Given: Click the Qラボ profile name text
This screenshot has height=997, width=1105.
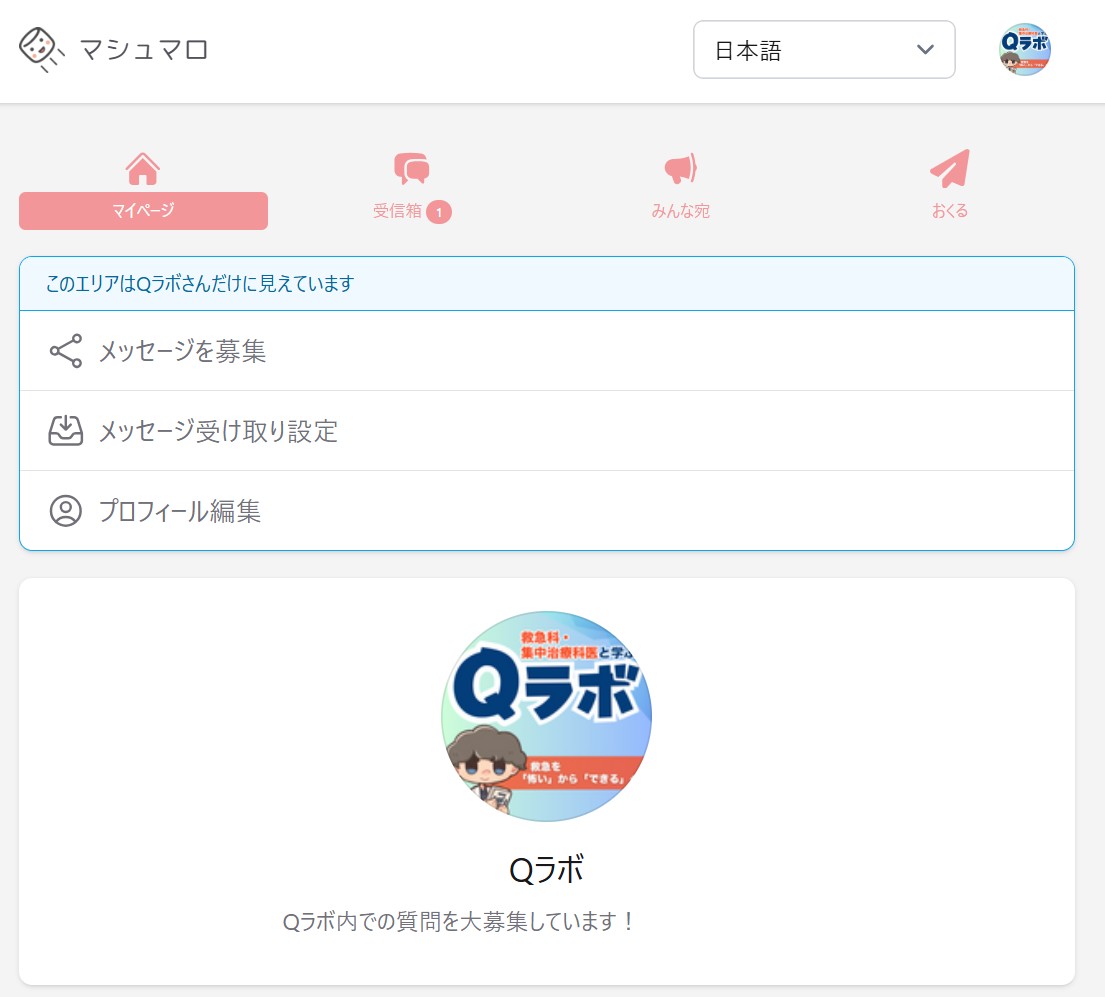Looking at the screenshot, I should (546, 869).
